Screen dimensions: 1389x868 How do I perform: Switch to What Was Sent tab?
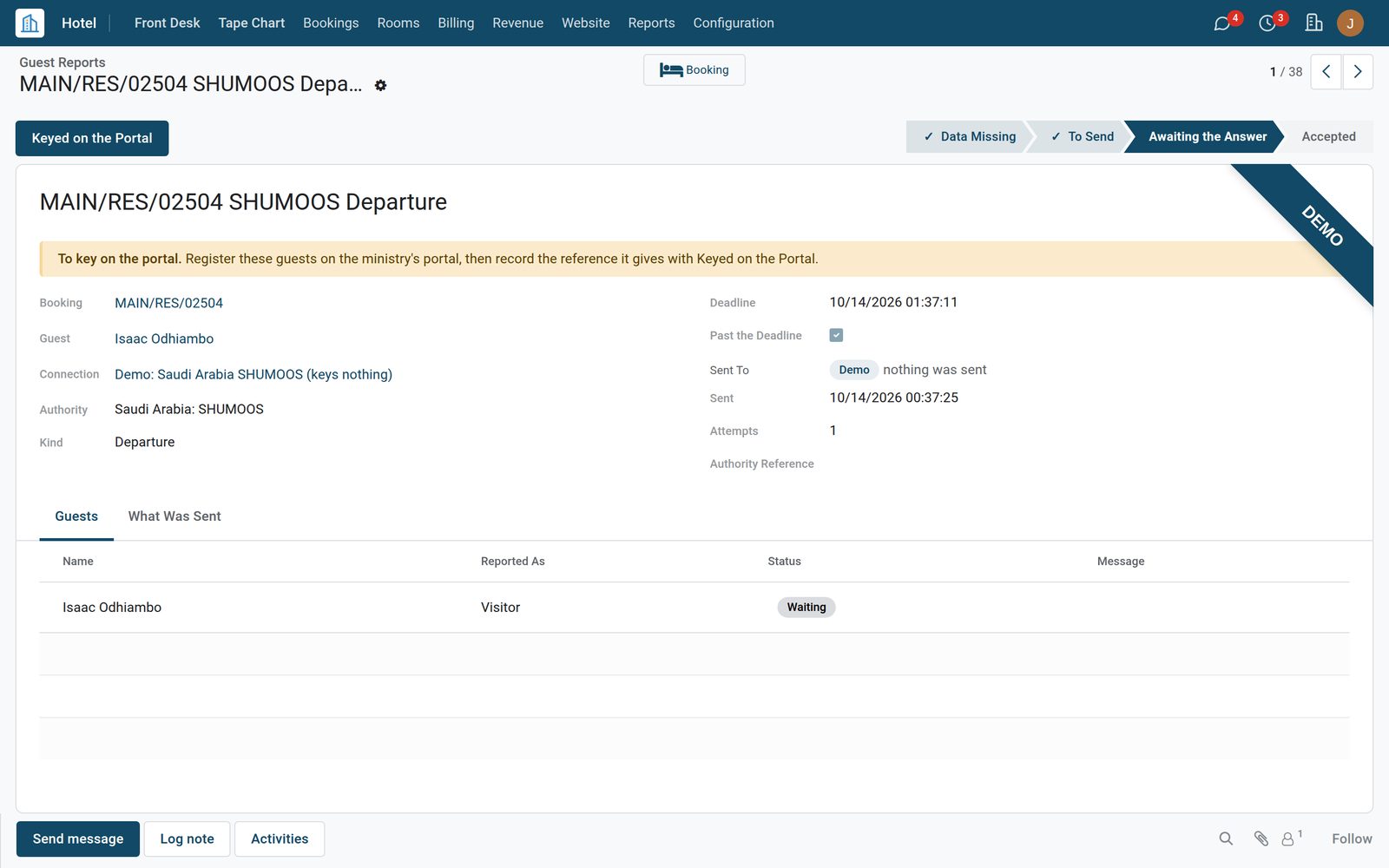point(174,516)
